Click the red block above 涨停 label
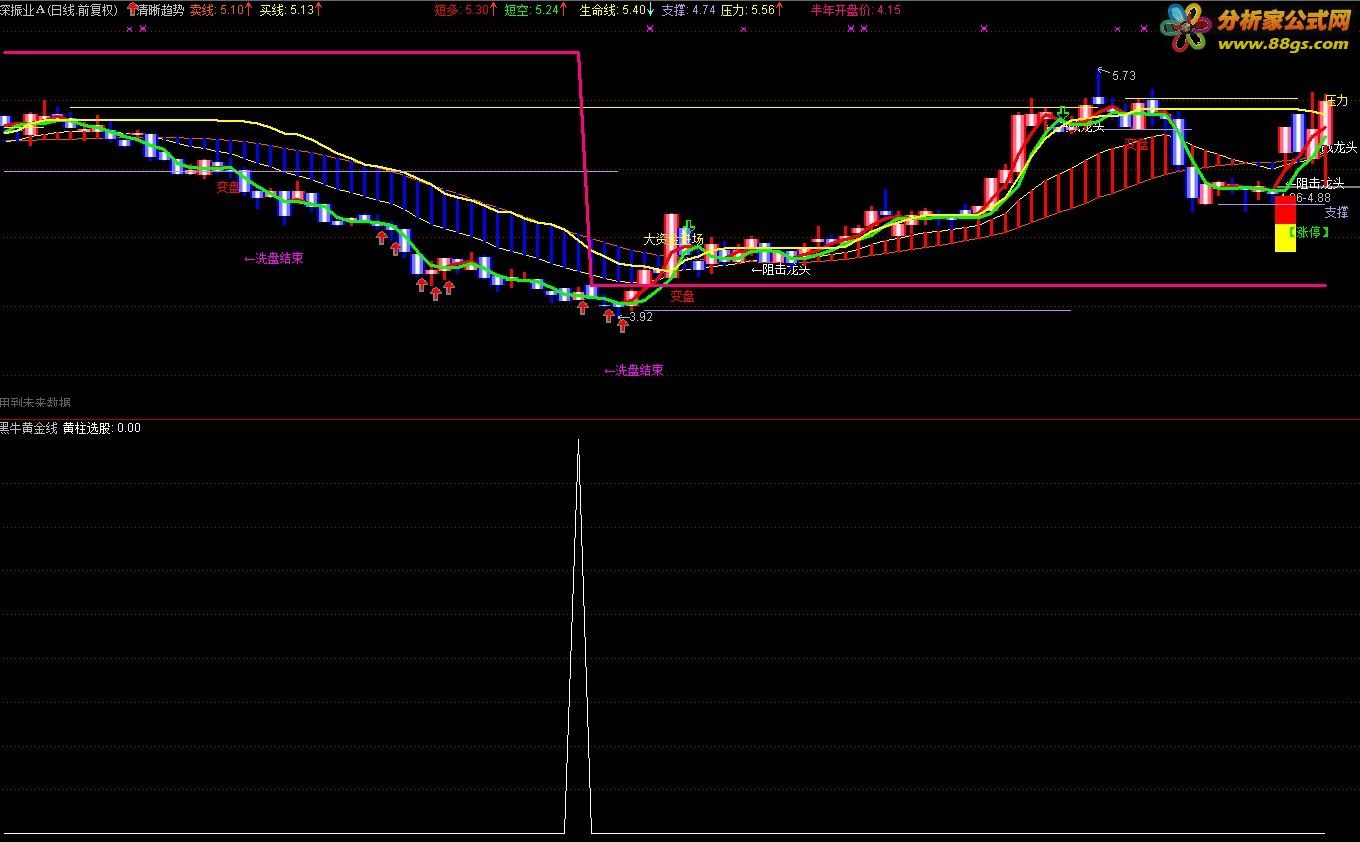 [x=1285, y=210]
